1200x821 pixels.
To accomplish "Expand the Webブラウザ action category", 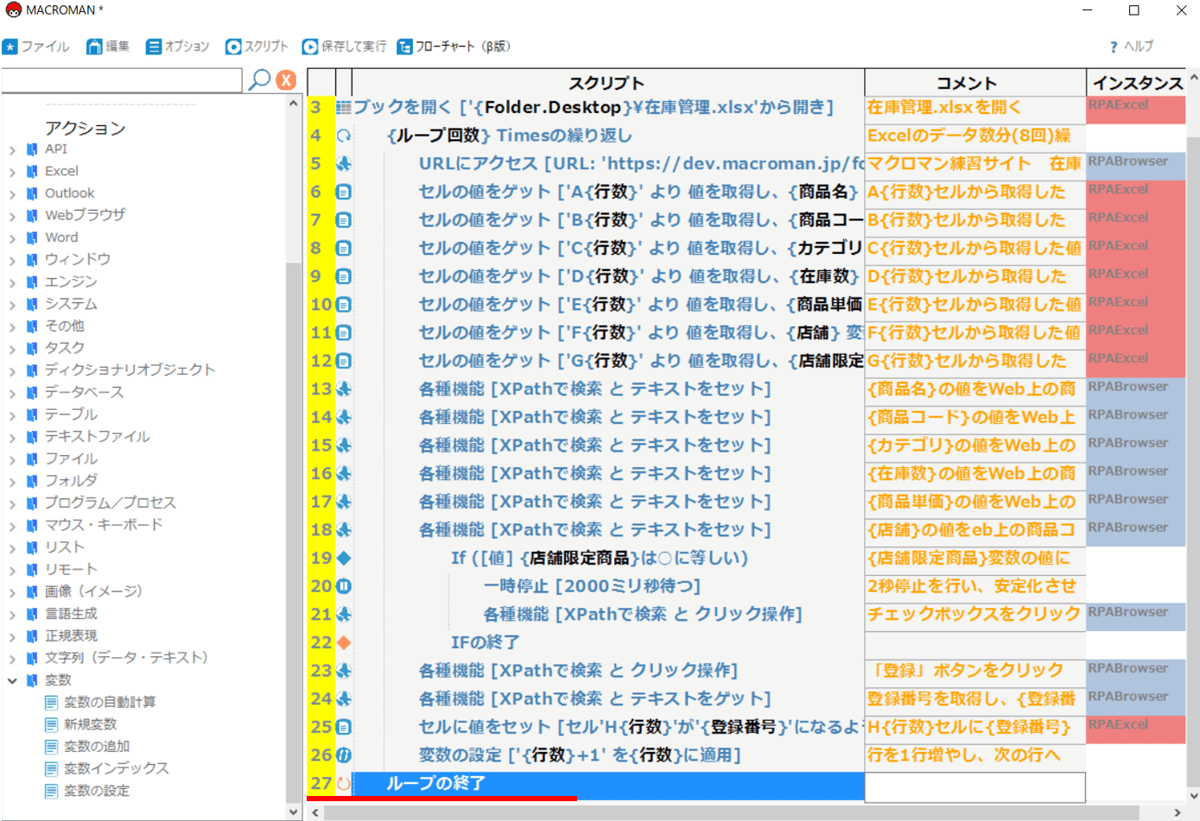I will pos(12,215).
